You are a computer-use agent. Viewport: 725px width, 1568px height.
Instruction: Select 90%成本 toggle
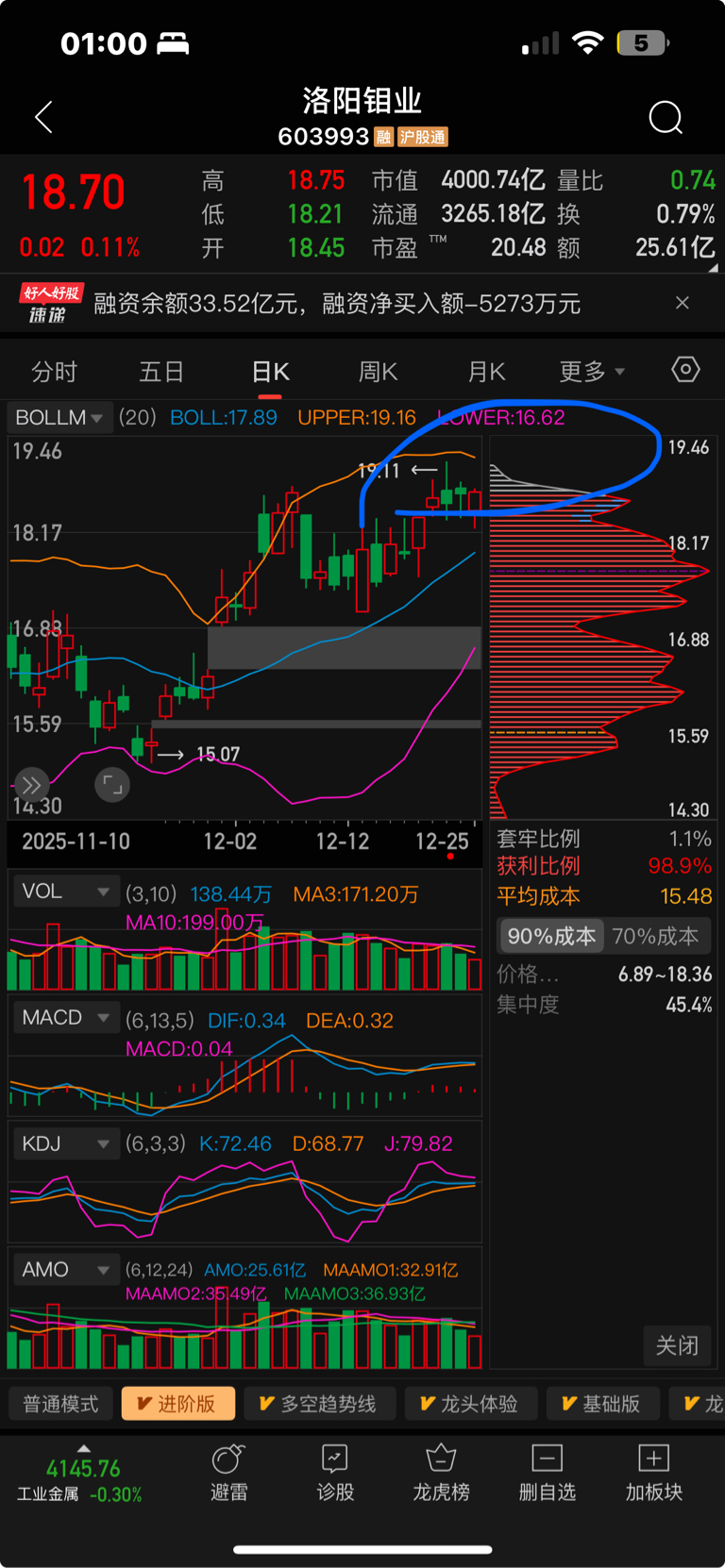(x=551, y=936)
